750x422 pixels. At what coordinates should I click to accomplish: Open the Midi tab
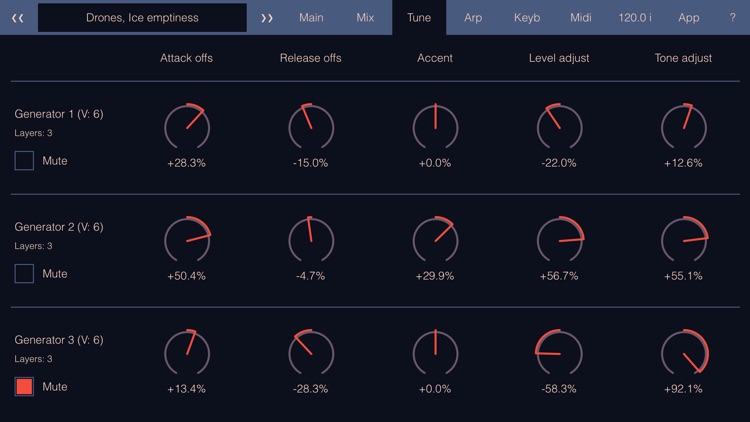pyautogui.click(x=581, y=18)
